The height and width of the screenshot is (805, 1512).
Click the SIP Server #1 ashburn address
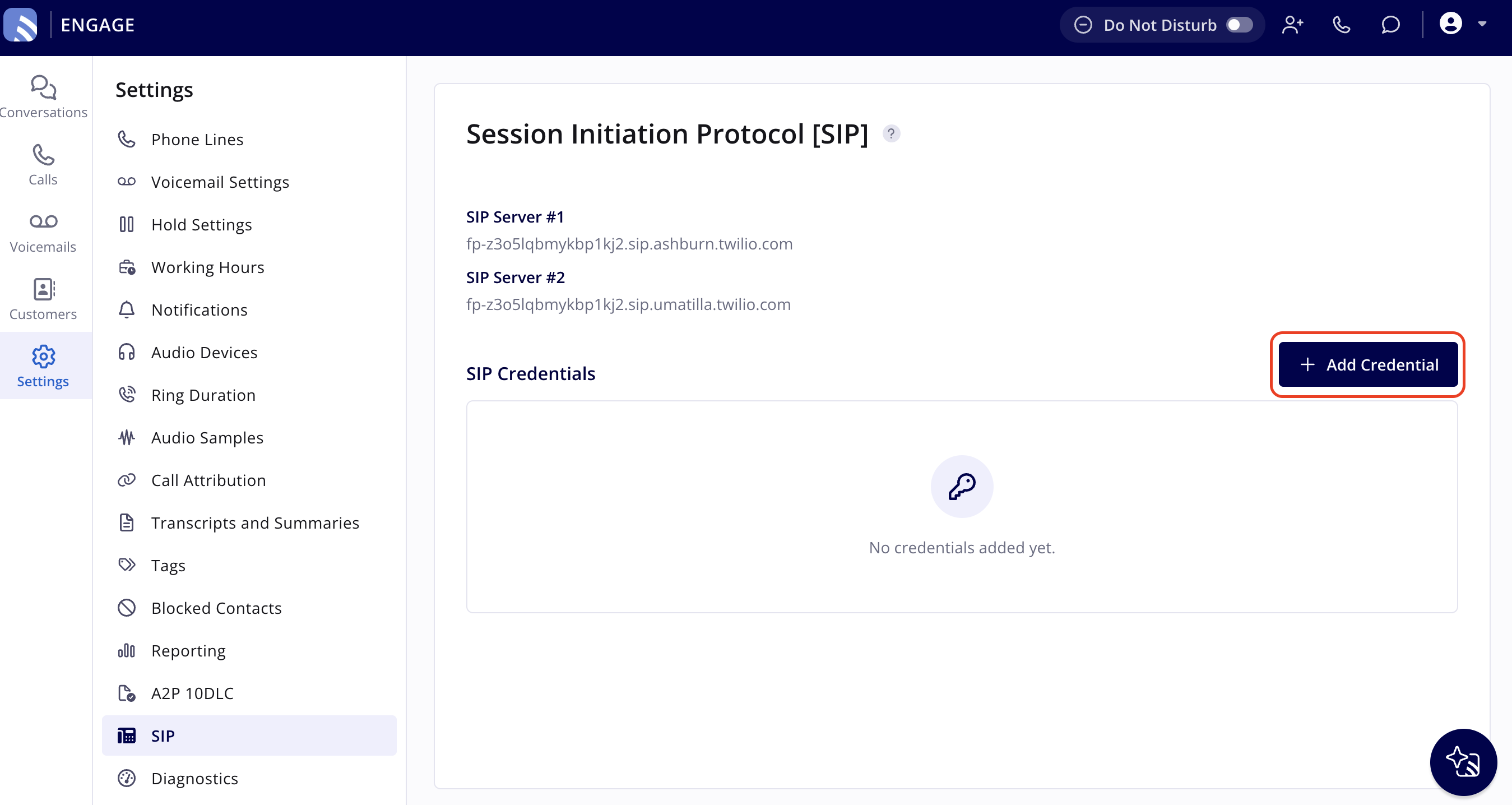point(629,244)
